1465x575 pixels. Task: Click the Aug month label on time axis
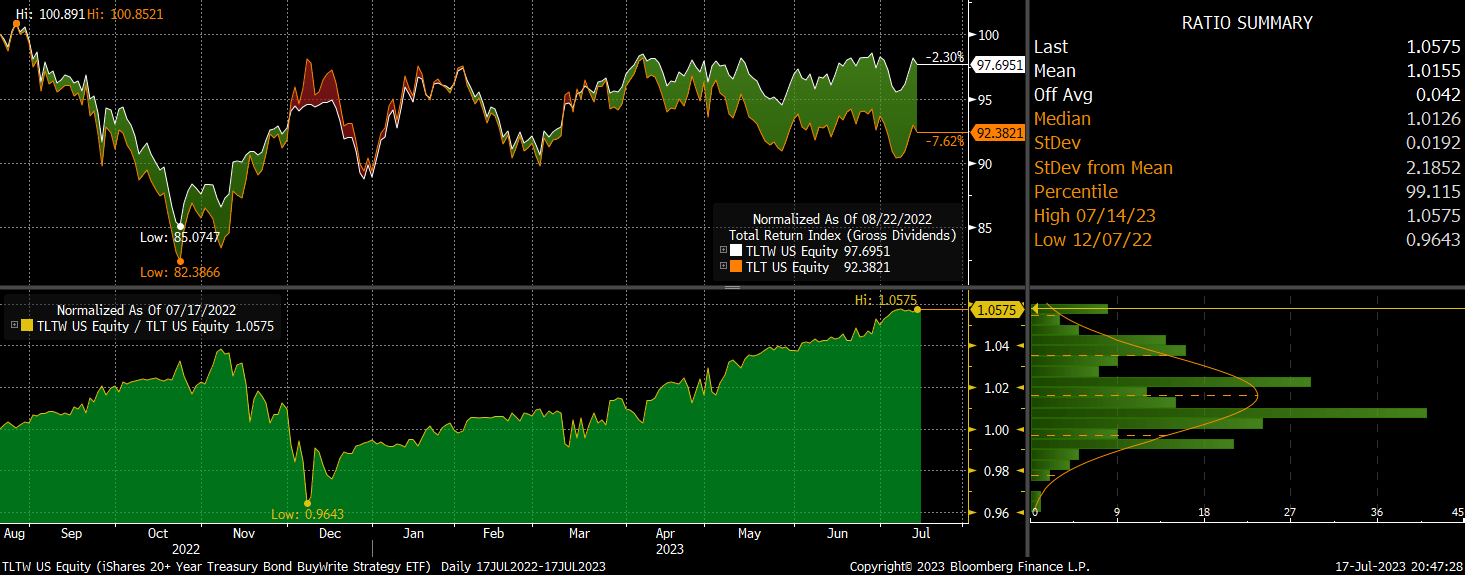point(14,534)
